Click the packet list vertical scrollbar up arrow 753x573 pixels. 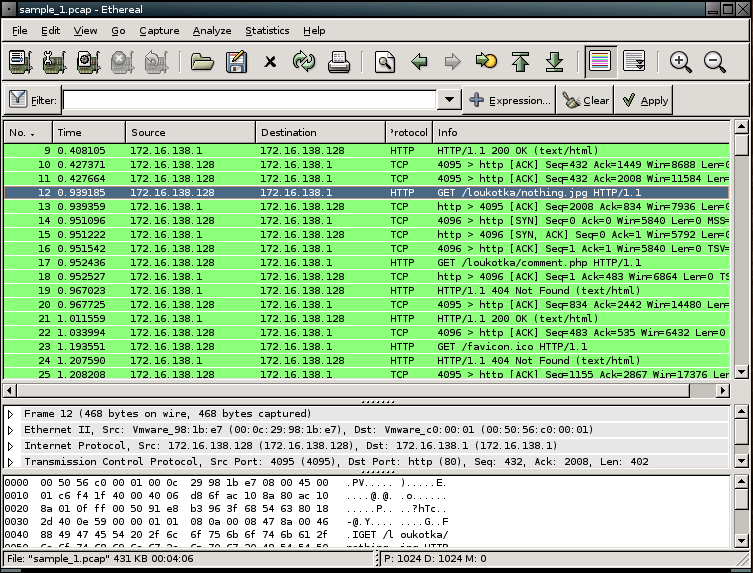coord(741,127)
